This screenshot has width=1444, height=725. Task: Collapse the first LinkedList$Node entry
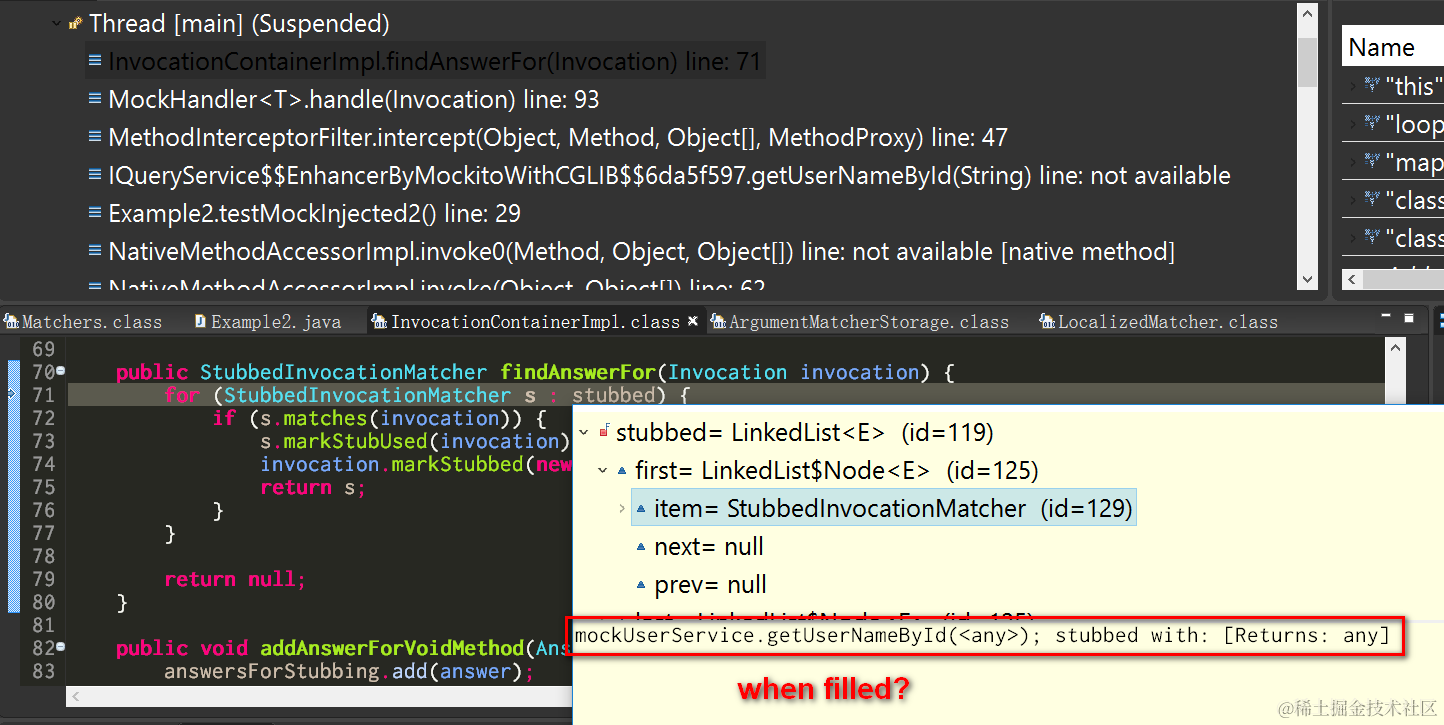[602, 470]
